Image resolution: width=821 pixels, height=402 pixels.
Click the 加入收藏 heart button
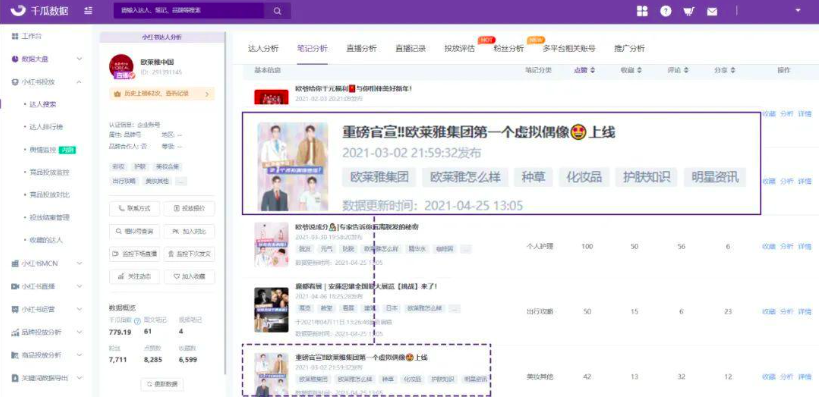pos(189,276)
